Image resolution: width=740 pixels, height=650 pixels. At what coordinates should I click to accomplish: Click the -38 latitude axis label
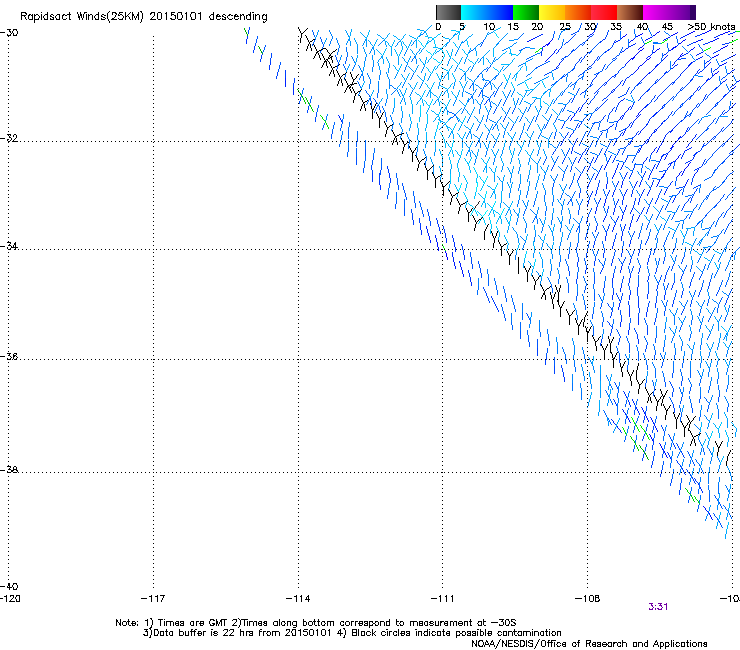tap(9, 470)
